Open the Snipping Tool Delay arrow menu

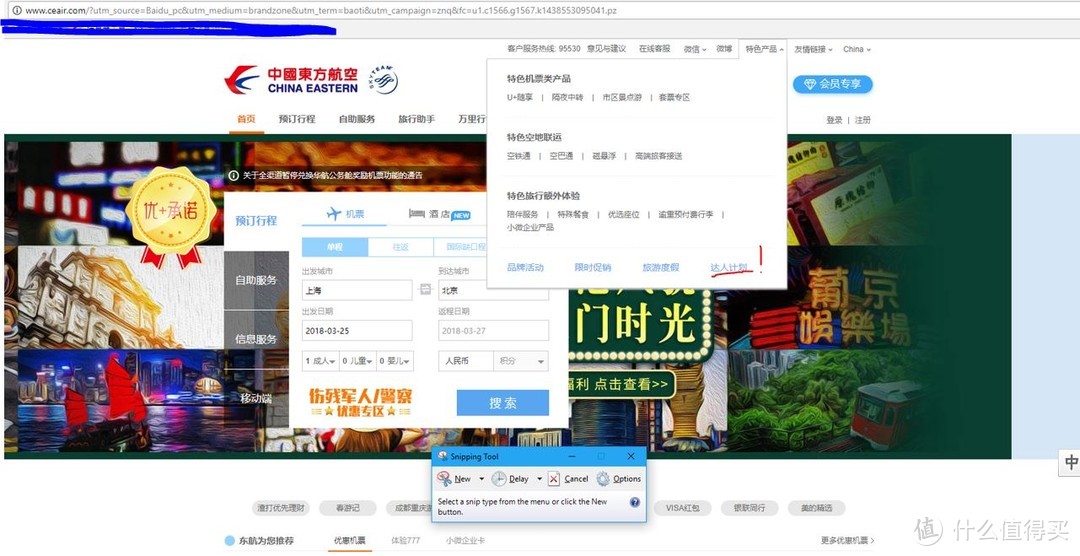click(539, 479)
